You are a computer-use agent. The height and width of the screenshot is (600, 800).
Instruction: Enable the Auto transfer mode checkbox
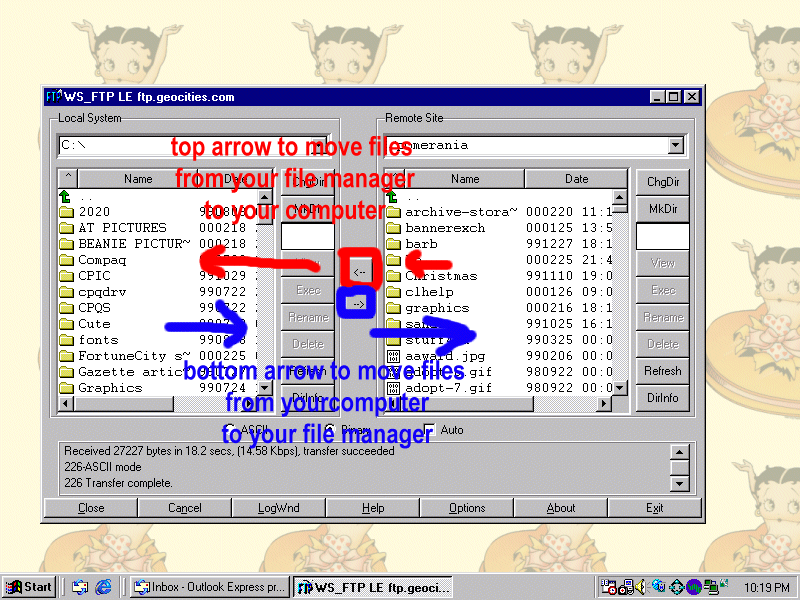[x=430, y=430]
